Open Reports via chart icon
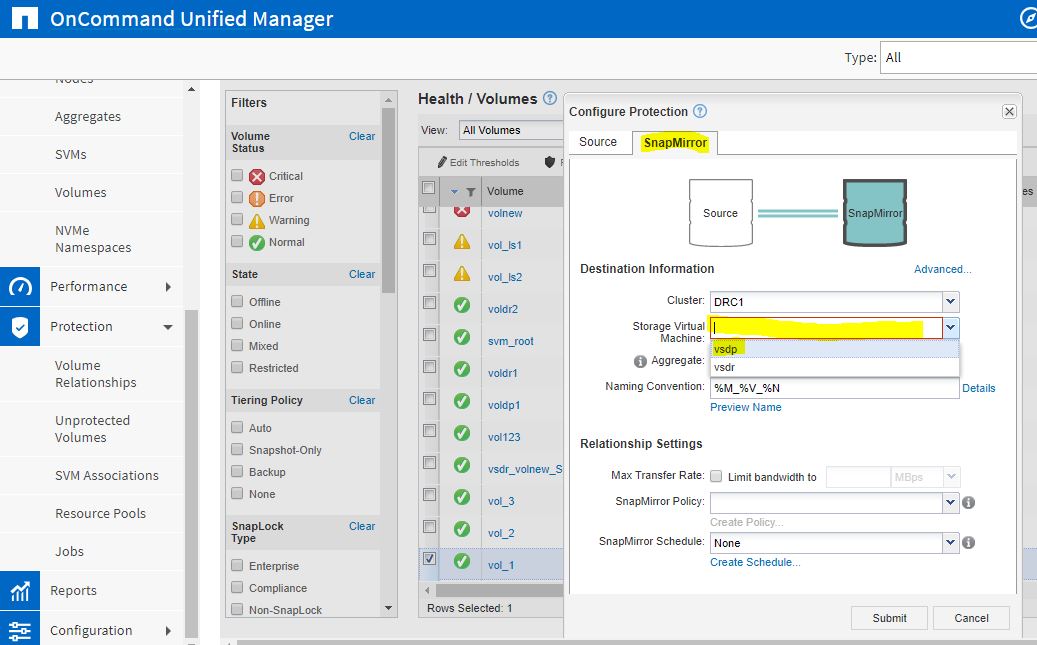Screen dimensions: 1037x645 tap(20, 590)
